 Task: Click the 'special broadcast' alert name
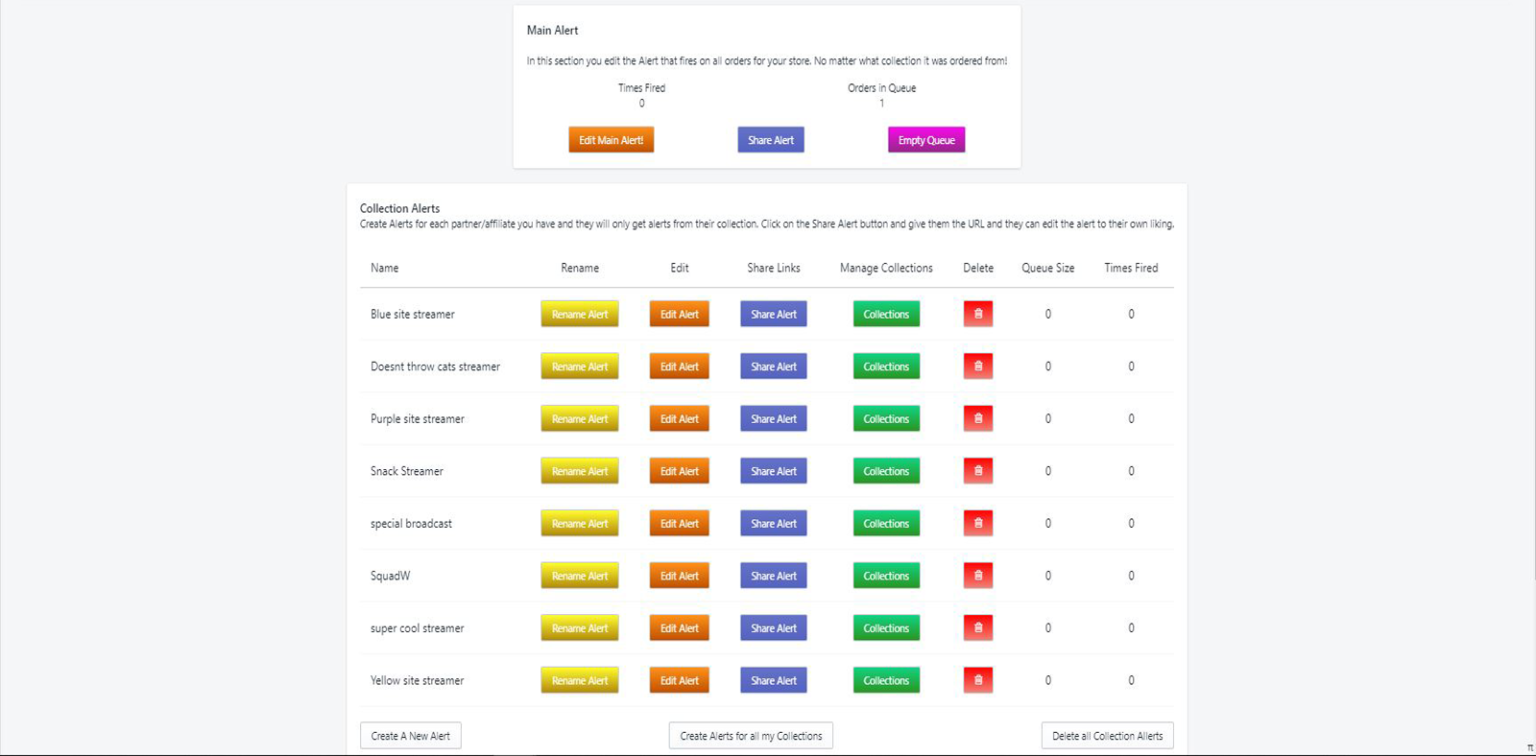pos(411,523)
